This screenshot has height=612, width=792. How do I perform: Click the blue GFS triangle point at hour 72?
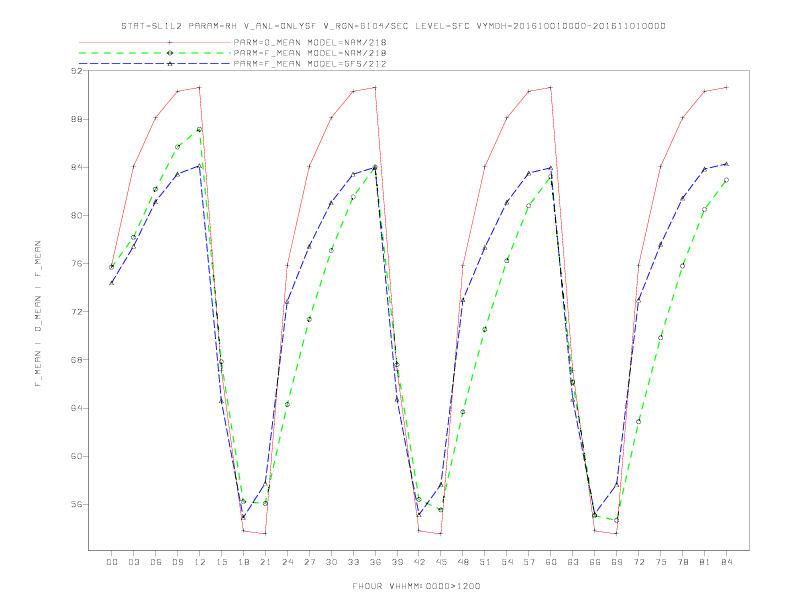(x=638, y=300)
